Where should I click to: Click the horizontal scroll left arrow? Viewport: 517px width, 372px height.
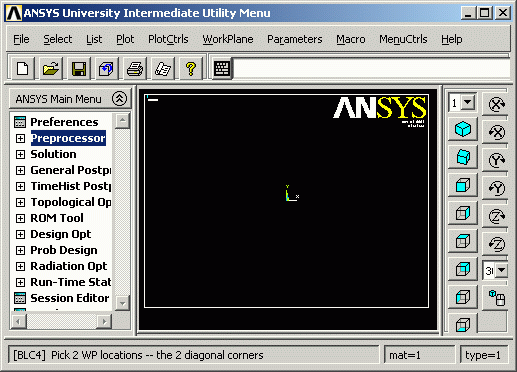pos(19,321)
